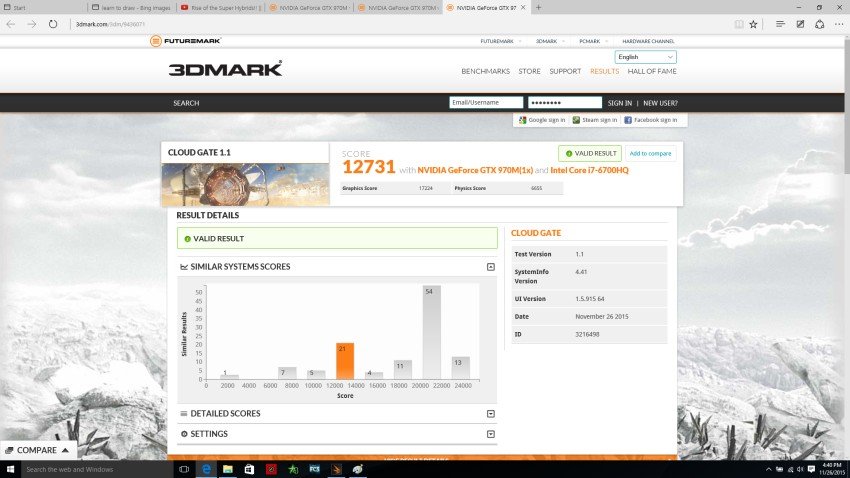
Task: Click the 3DMARK logo
Action: point(225,69)
